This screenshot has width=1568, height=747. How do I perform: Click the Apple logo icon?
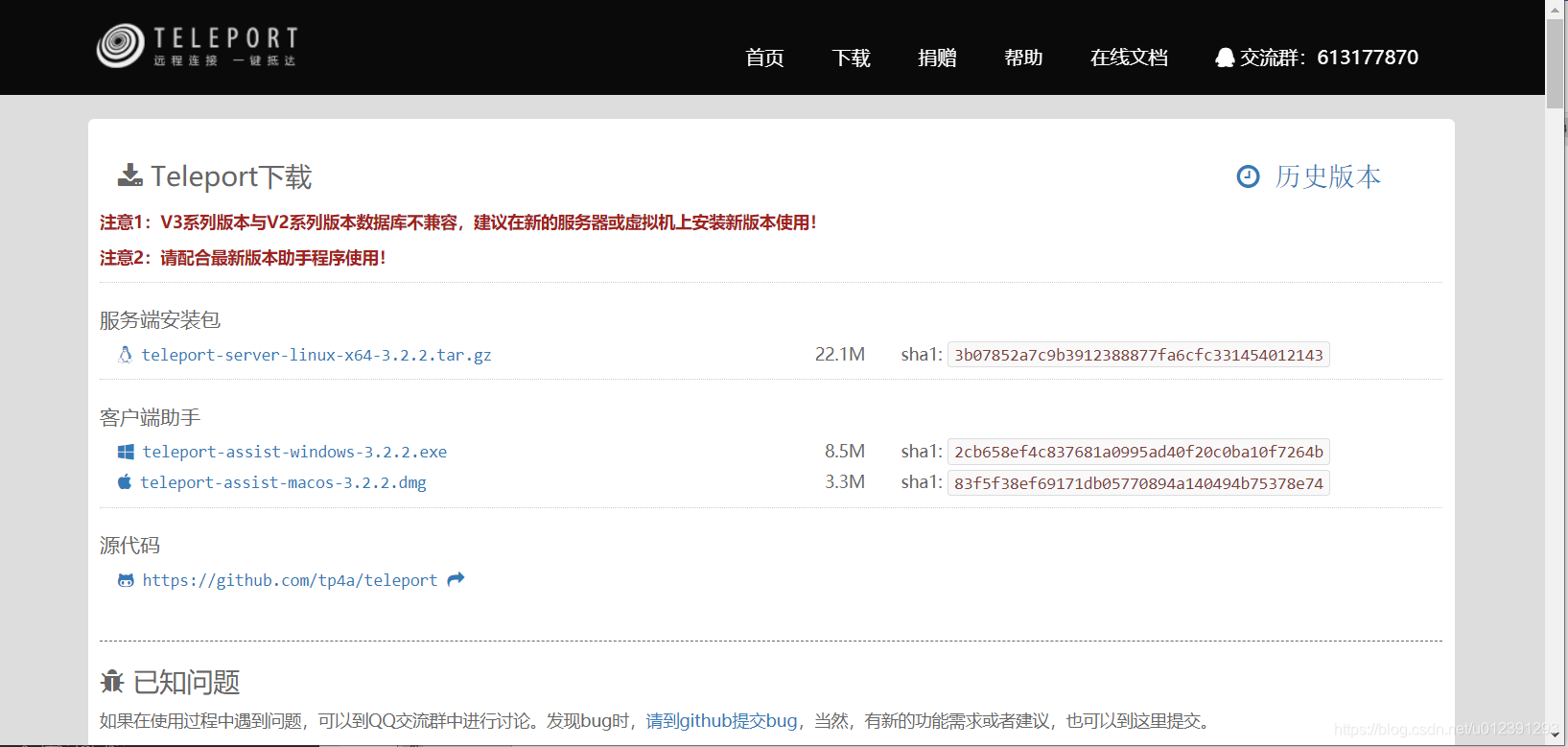125,481
